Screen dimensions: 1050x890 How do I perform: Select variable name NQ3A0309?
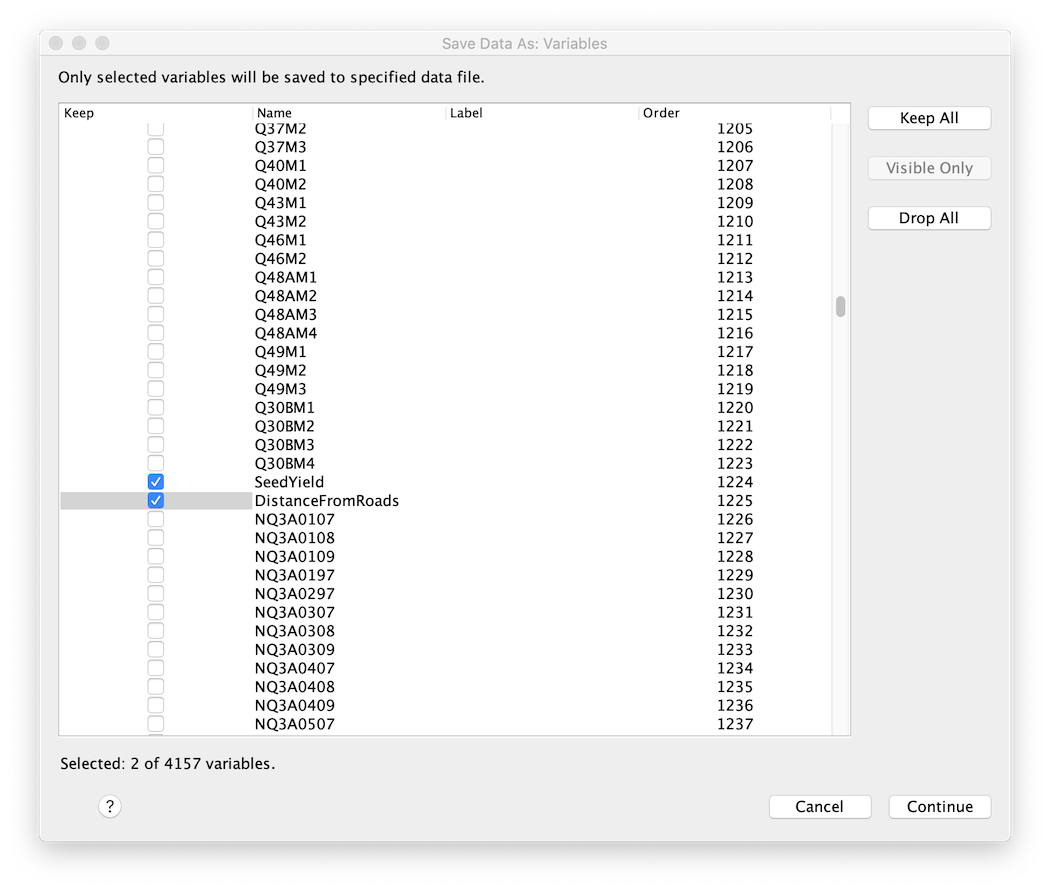(x=295, y=650)
